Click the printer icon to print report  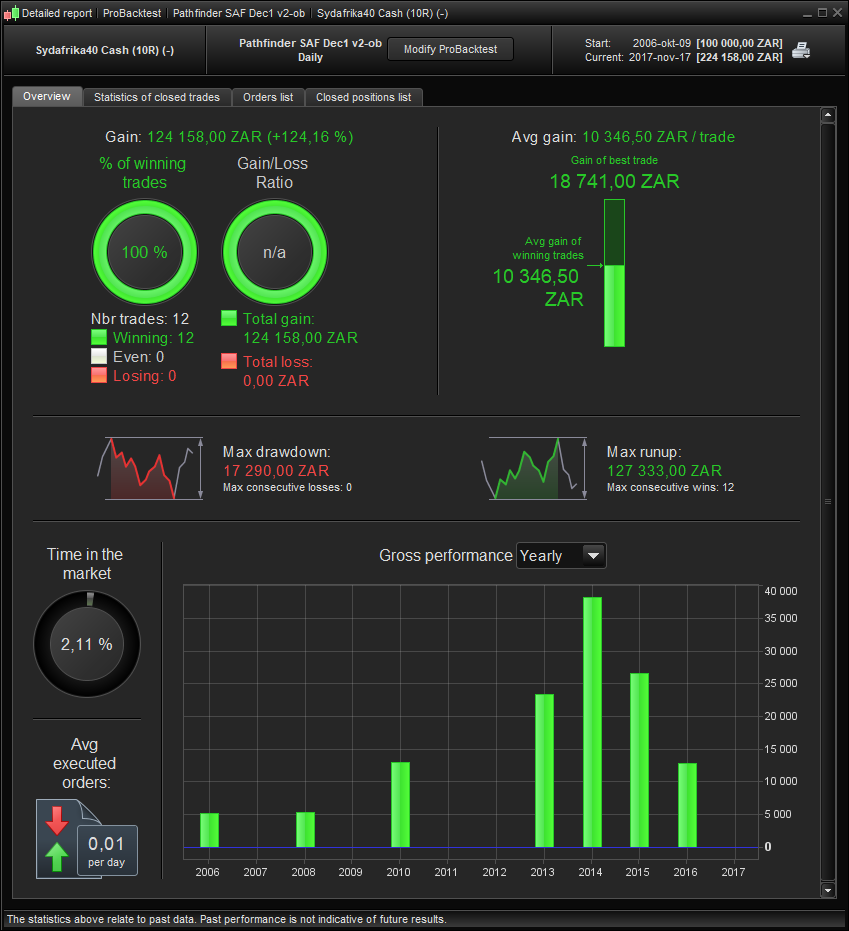[801, 50]
